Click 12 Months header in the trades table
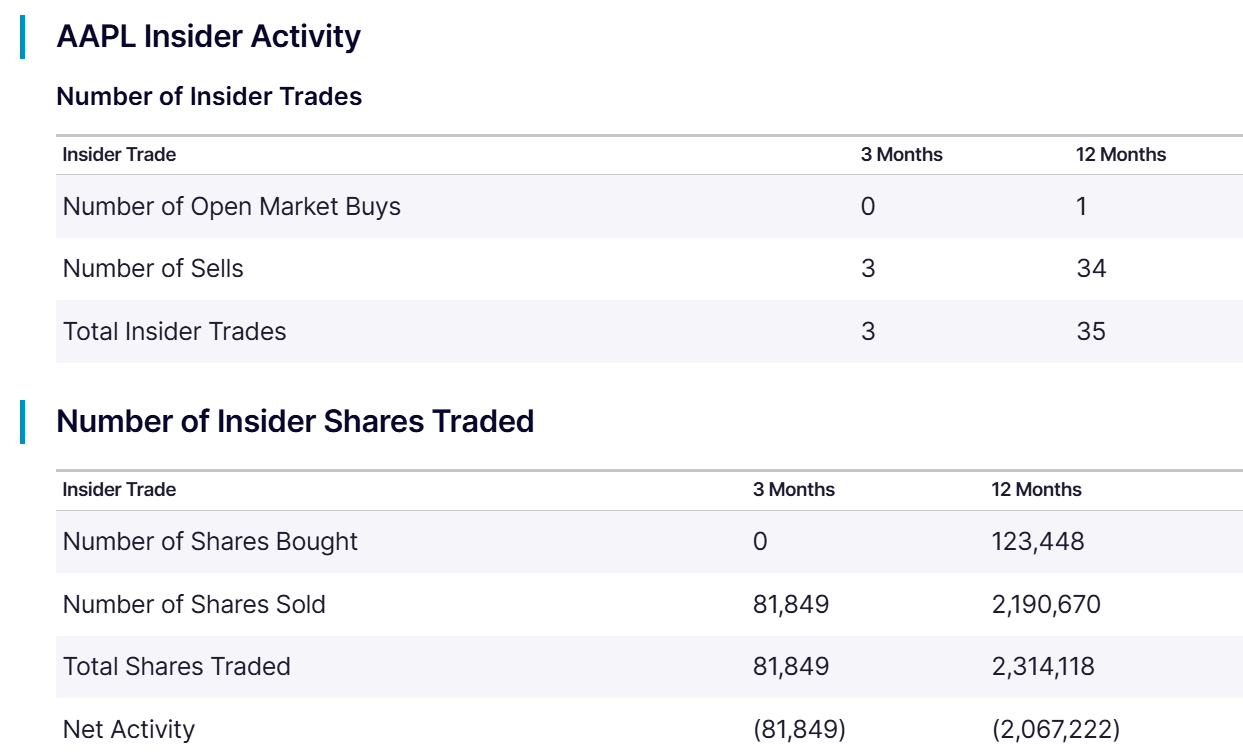 tap(1120, 155)
